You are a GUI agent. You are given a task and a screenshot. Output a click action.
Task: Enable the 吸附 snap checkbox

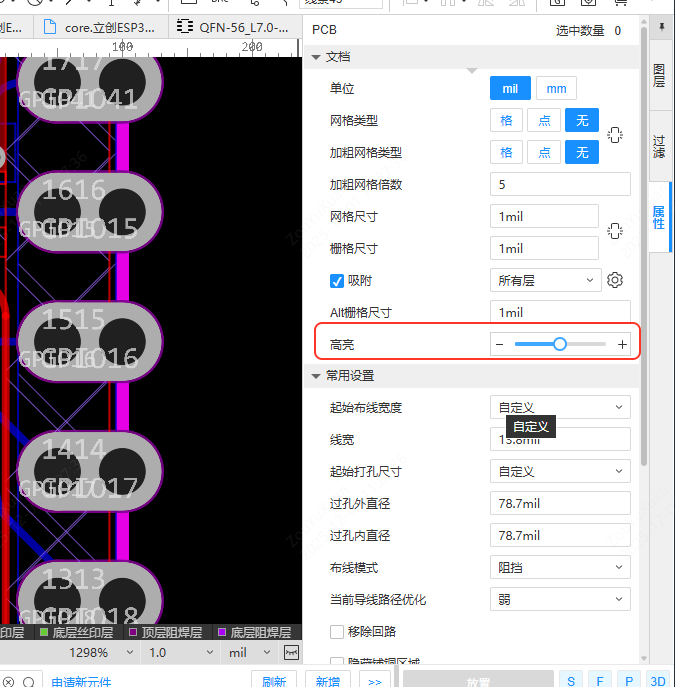pyautogui.click(x=337, y=280)
